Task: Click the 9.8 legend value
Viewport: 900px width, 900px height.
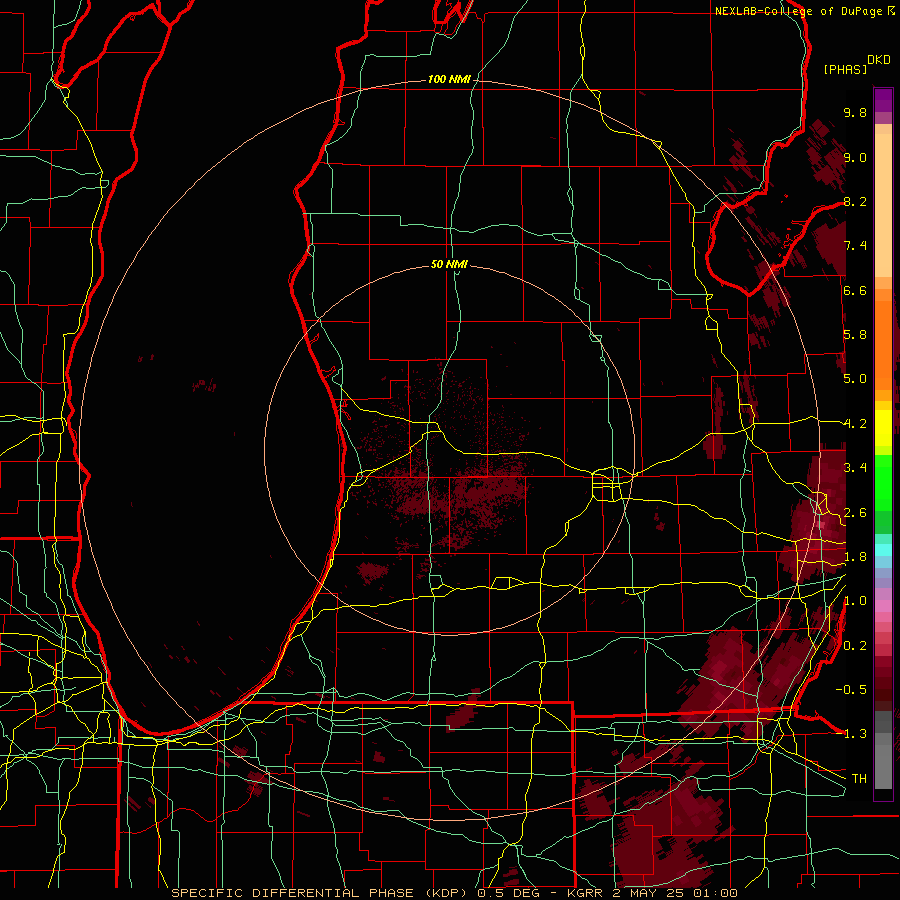Action: (x=855, y=112)
